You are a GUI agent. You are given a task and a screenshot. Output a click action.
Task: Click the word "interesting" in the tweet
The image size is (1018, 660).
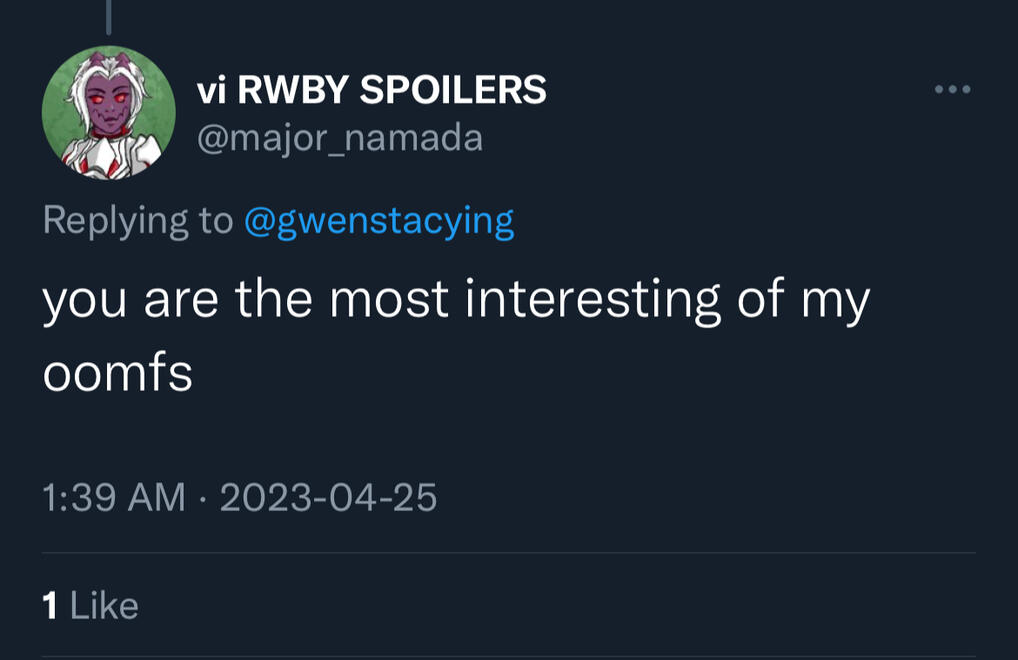coord(593,300)
